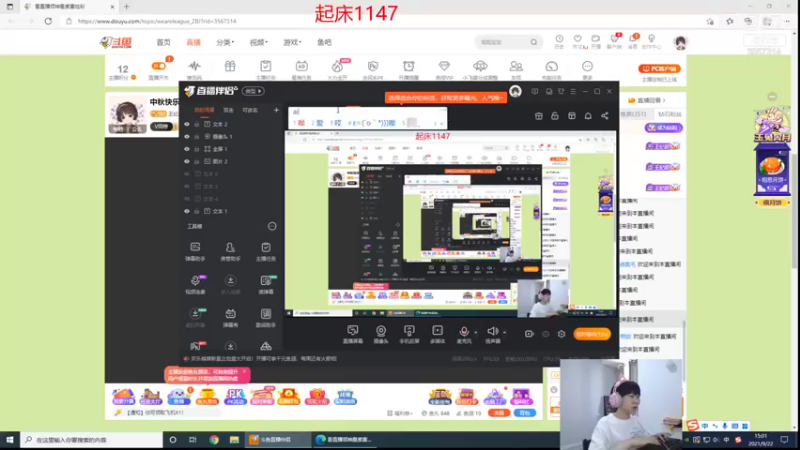Close the pink notification popup

244,371
